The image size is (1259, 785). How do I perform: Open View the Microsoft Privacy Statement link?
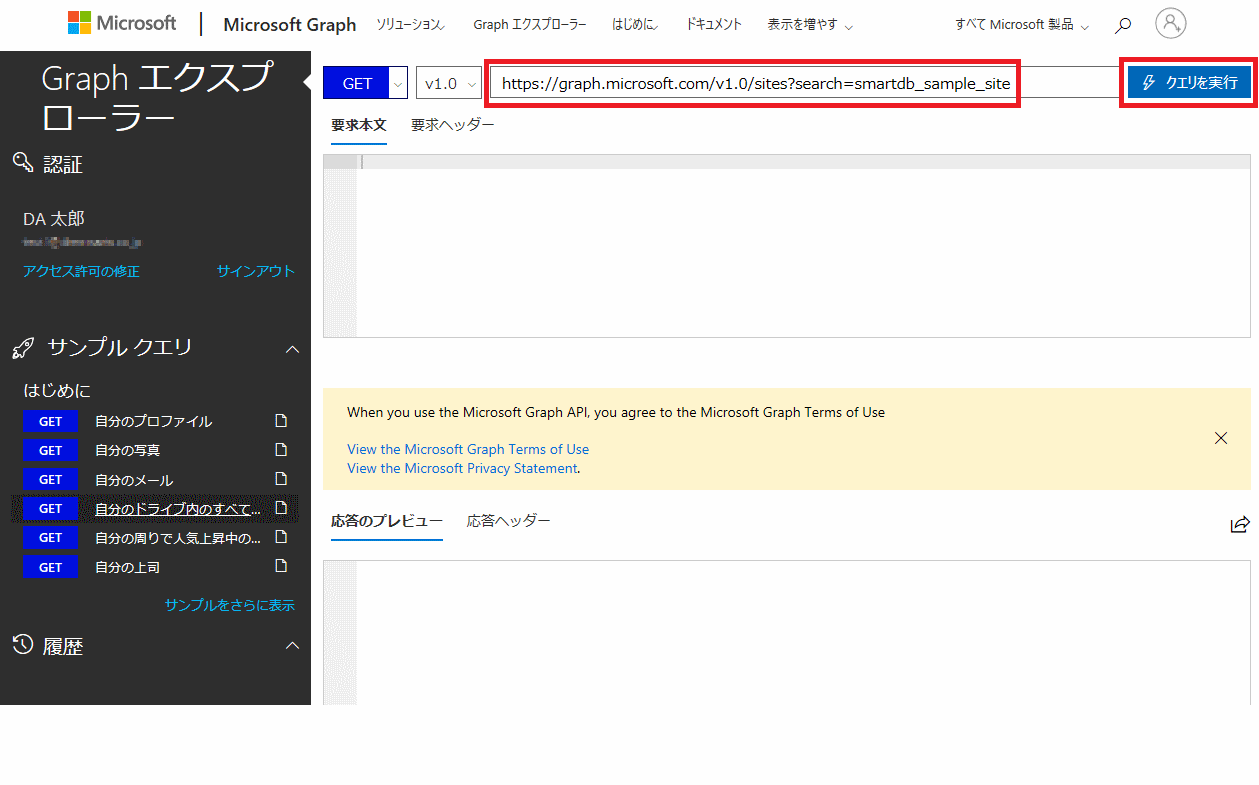click(462, 468)
